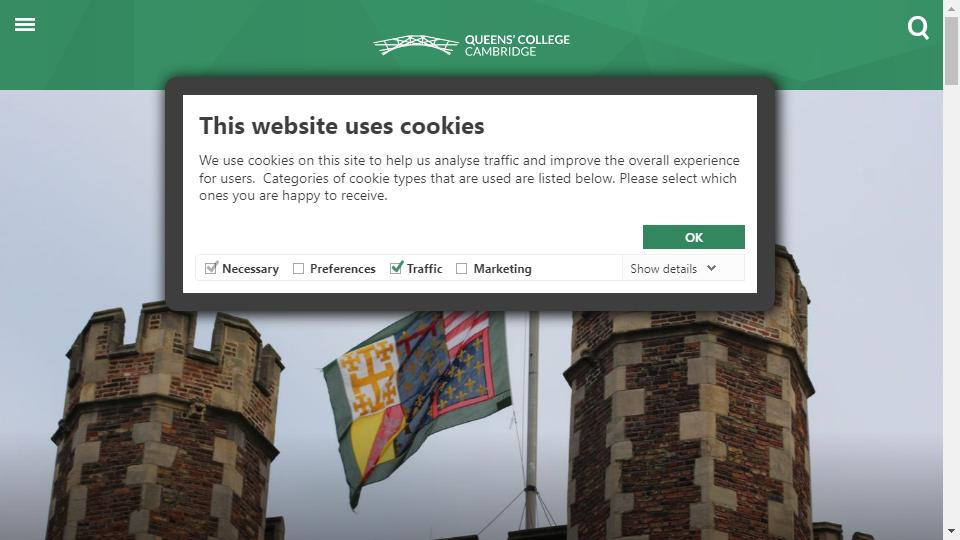The width and height of the screenshot is (960, 540).
Task: Click the scrollbar down arrow
Action: [x=951, y=531]
